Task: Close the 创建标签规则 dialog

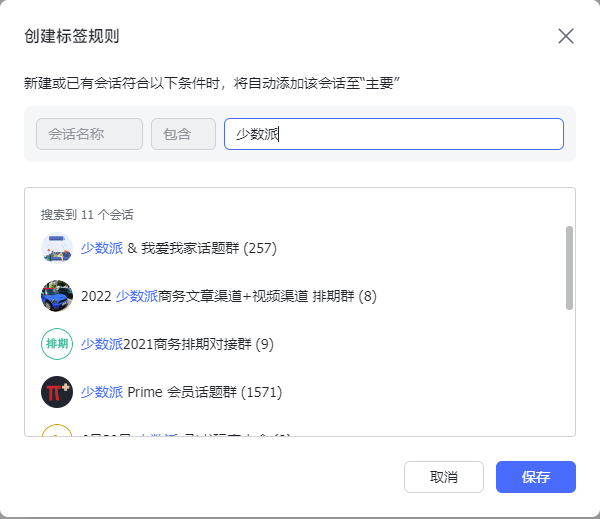Action: (566, 36)
